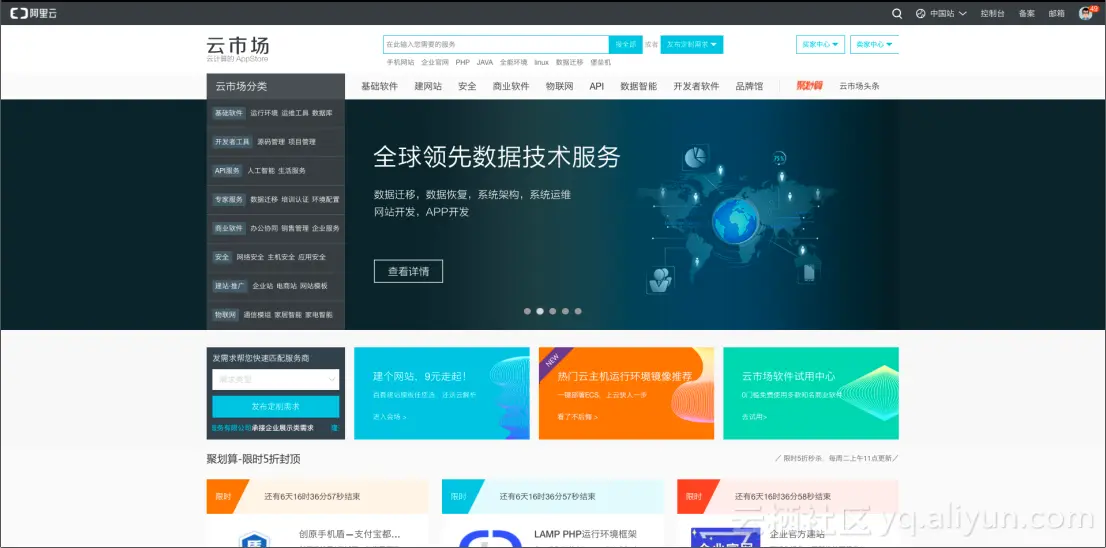Click 电商站 subcategory in sidebar
This screenshot has height=548, width=1106.
tap(286, 286)
